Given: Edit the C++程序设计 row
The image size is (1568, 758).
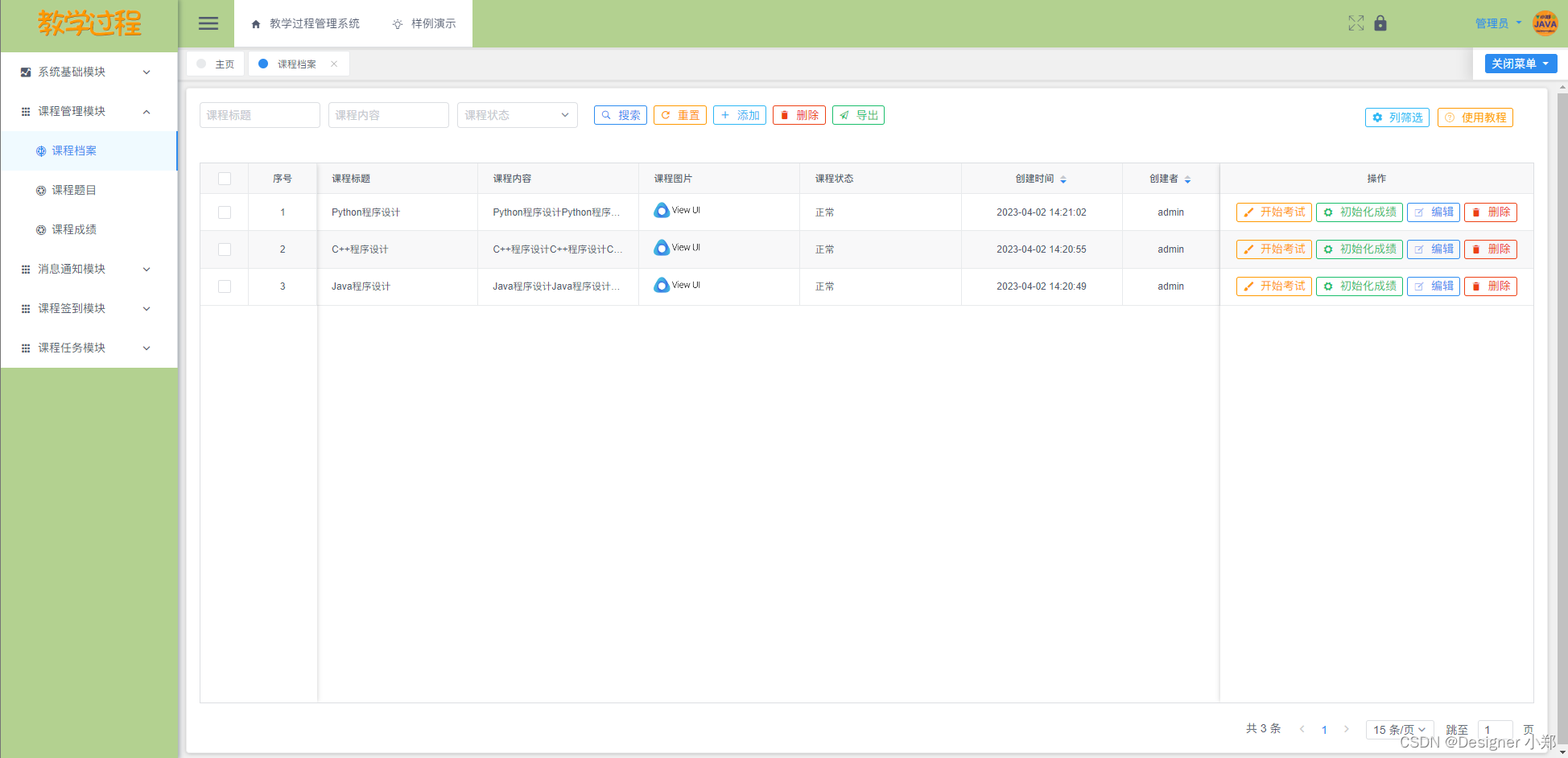Looking at the screenshot, I should pos(1434,249).
